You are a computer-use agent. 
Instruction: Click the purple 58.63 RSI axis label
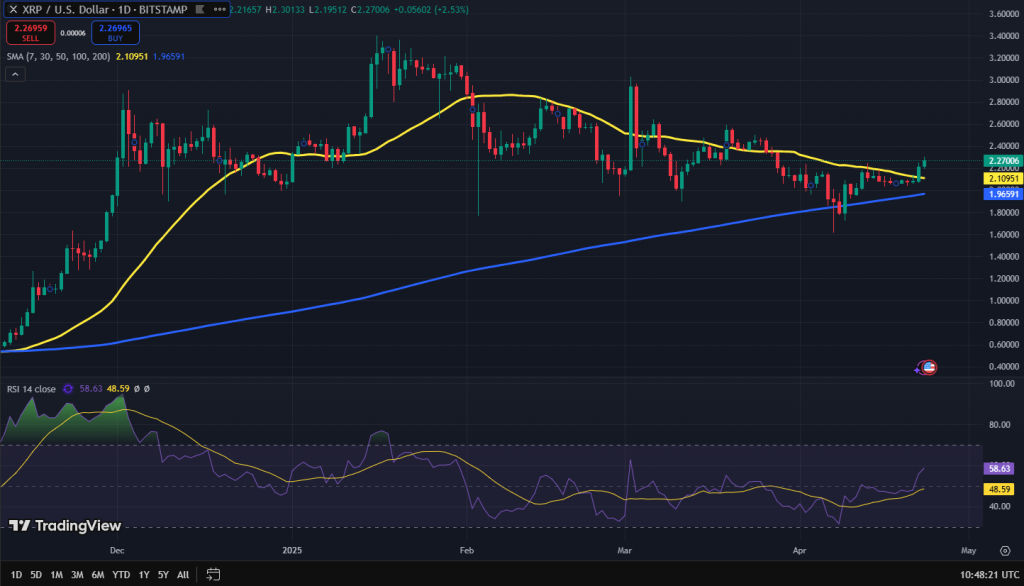click(999, 468)
